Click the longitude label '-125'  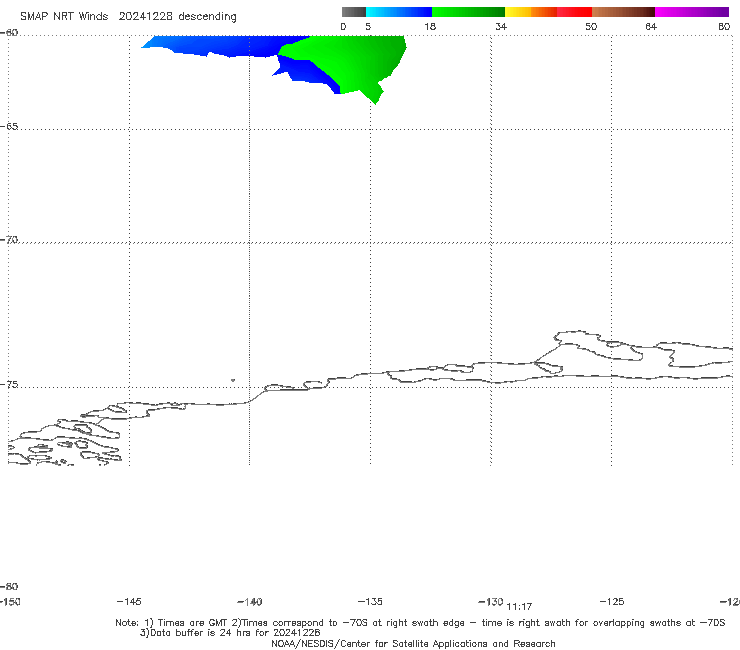(612, 601)
